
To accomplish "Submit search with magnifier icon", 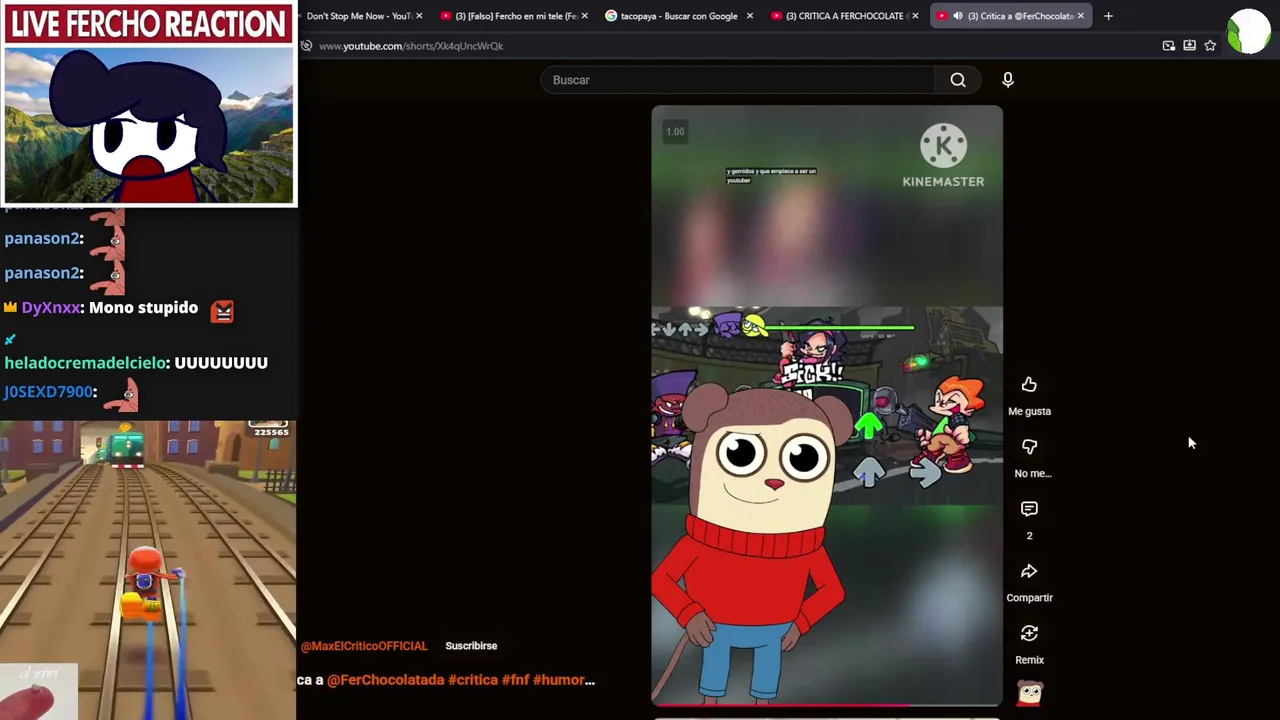I will click(x=958, y=80).
